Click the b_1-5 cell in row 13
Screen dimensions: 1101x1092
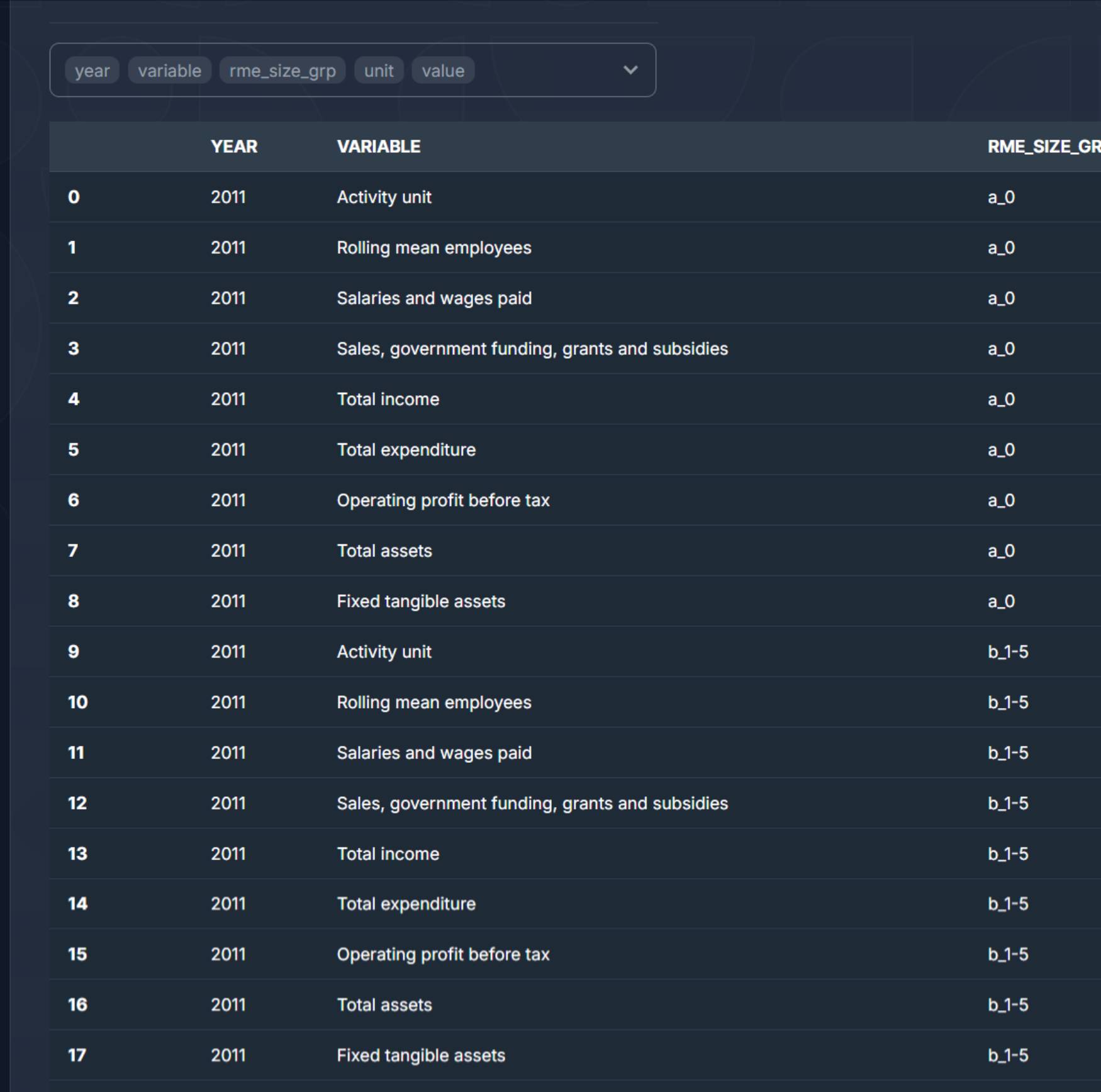coord(1008,854)
